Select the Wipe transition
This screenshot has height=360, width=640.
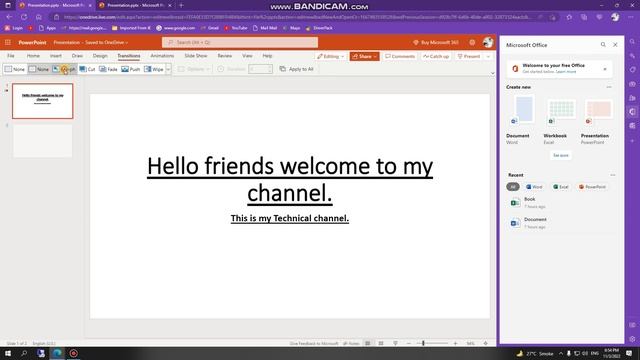[154, 69]
